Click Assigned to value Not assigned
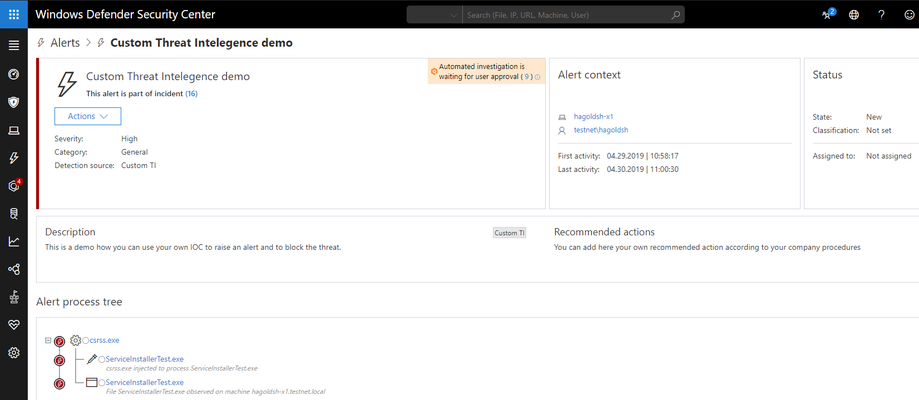The height and width of the screenshot is (400, 919). click(889, 156)
